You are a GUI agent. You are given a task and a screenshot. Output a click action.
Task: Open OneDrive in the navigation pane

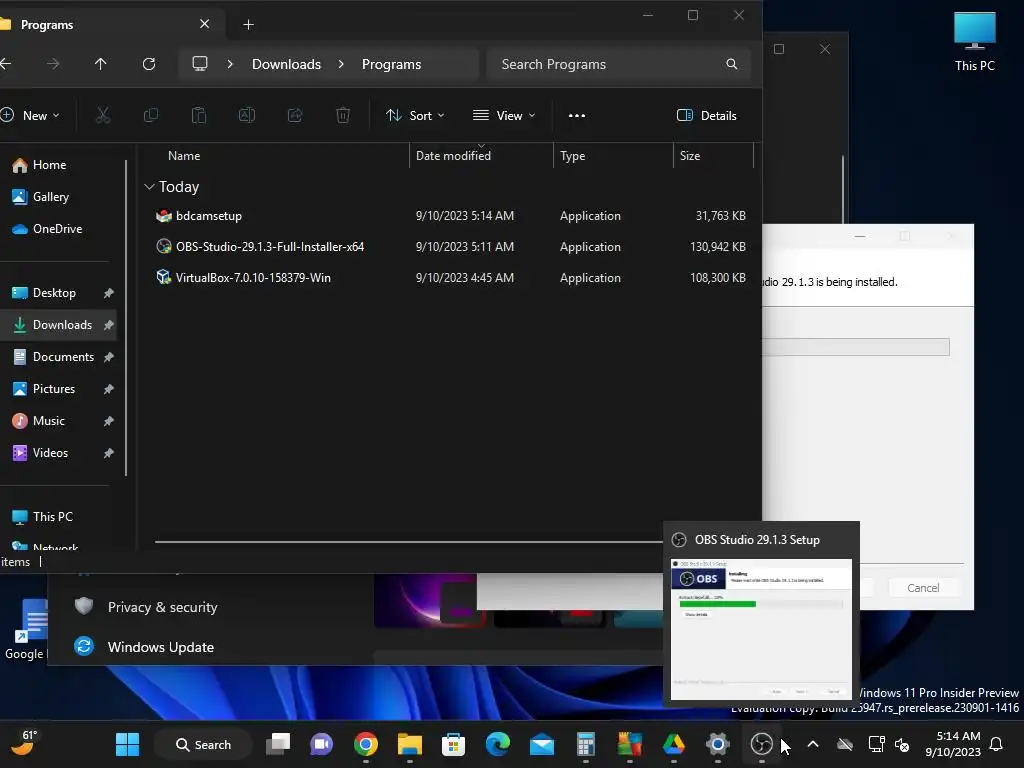(59, 229)
